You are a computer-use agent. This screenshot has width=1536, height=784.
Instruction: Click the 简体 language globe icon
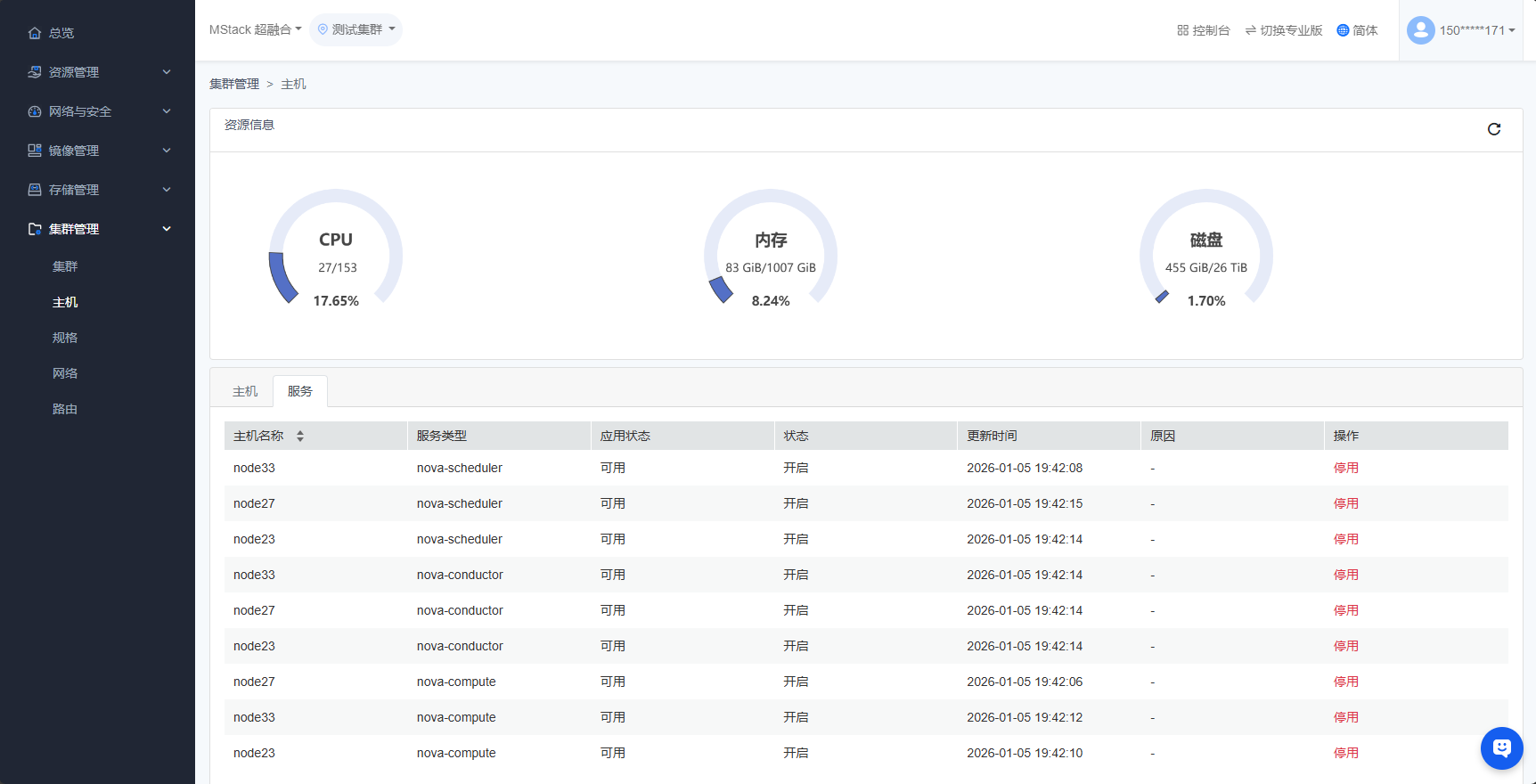point(1343,30)
